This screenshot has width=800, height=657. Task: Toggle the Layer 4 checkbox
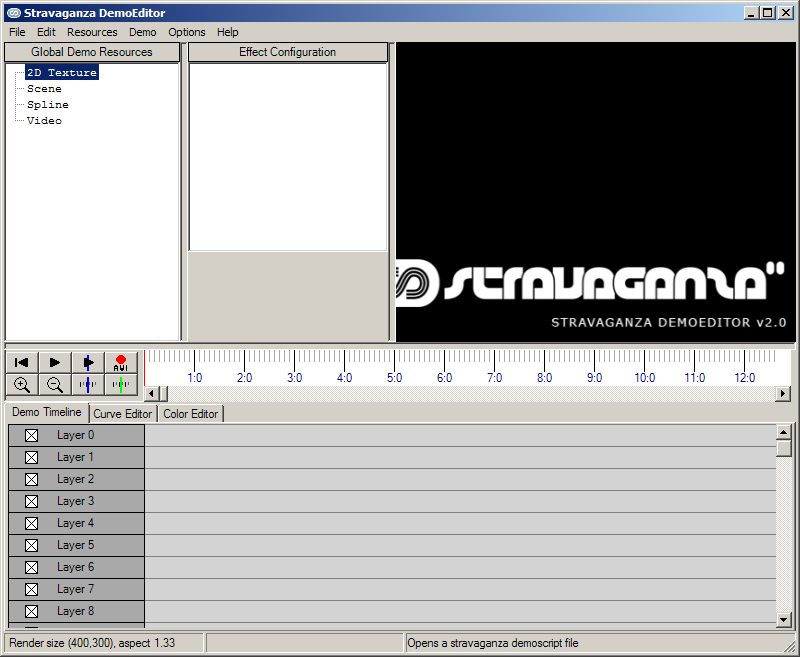click(x=32, y=523)
